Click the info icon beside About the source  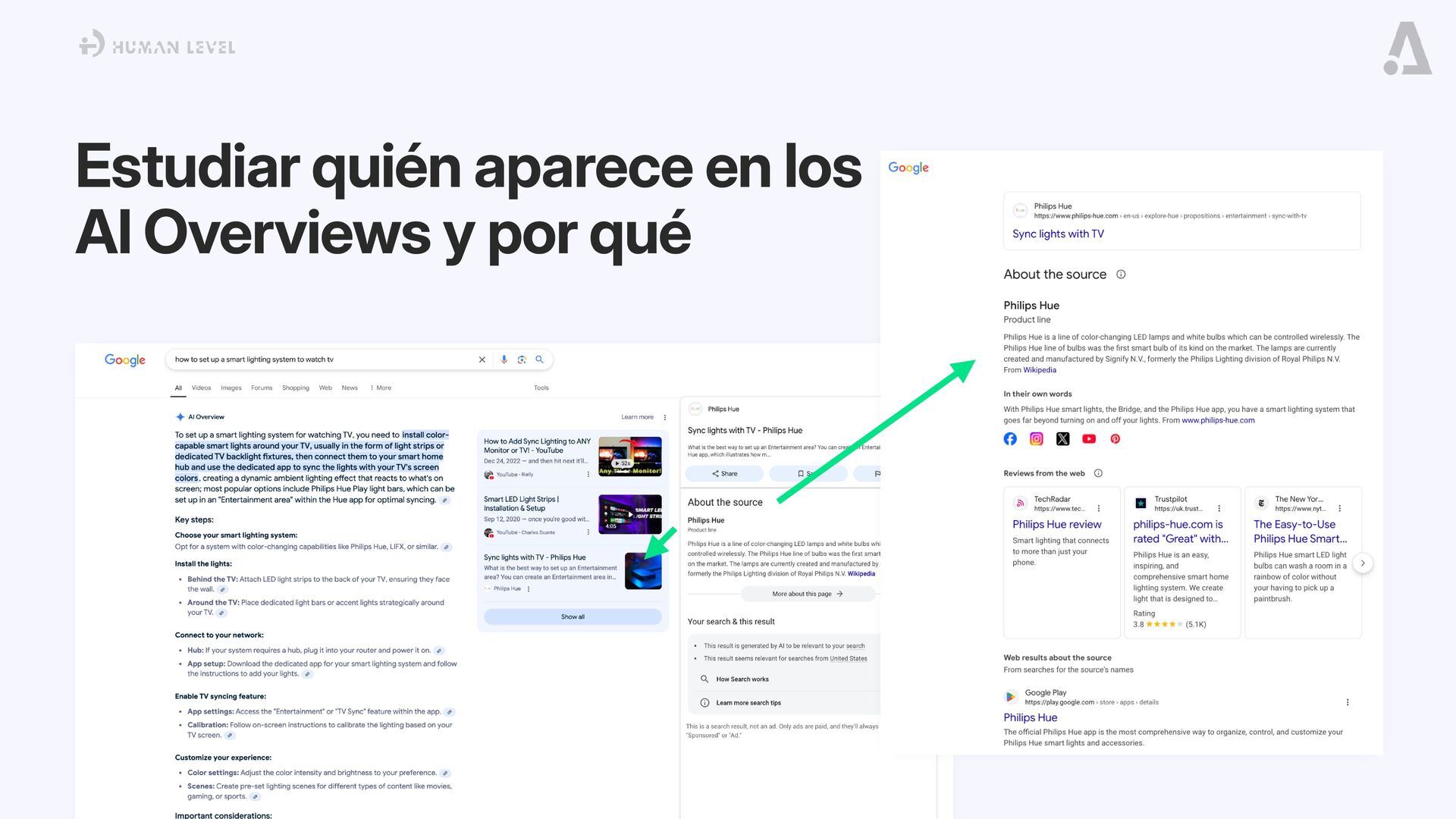click(1121, 275)
